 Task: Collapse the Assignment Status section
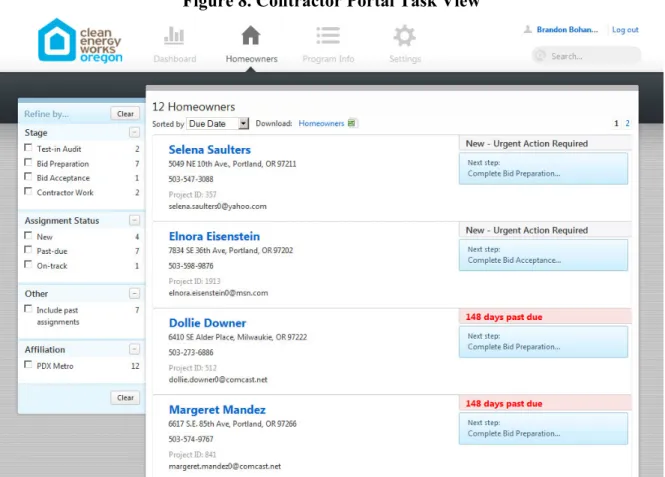click(134, 220)
